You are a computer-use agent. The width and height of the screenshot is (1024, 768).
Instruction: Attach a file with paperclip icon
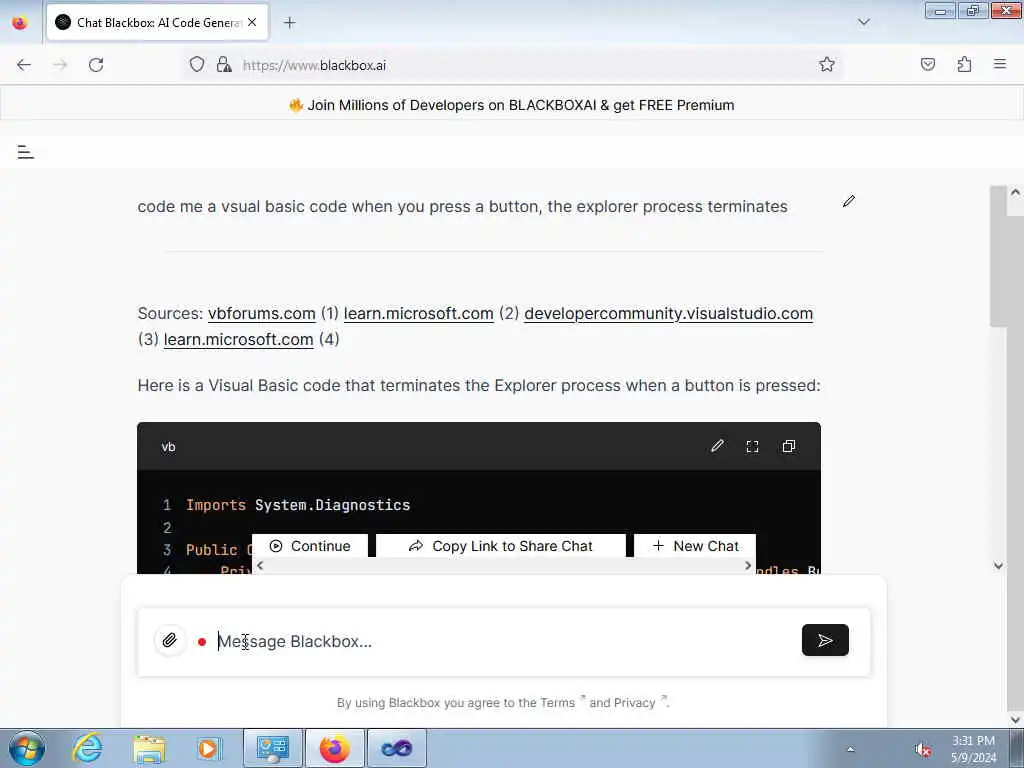(170, 640)
